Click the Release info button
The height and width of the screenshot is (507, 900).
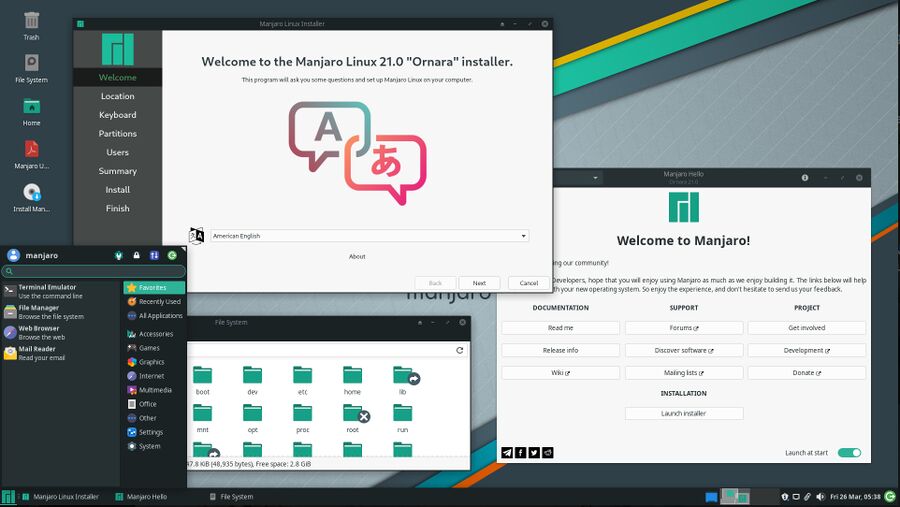pos(561,350)
